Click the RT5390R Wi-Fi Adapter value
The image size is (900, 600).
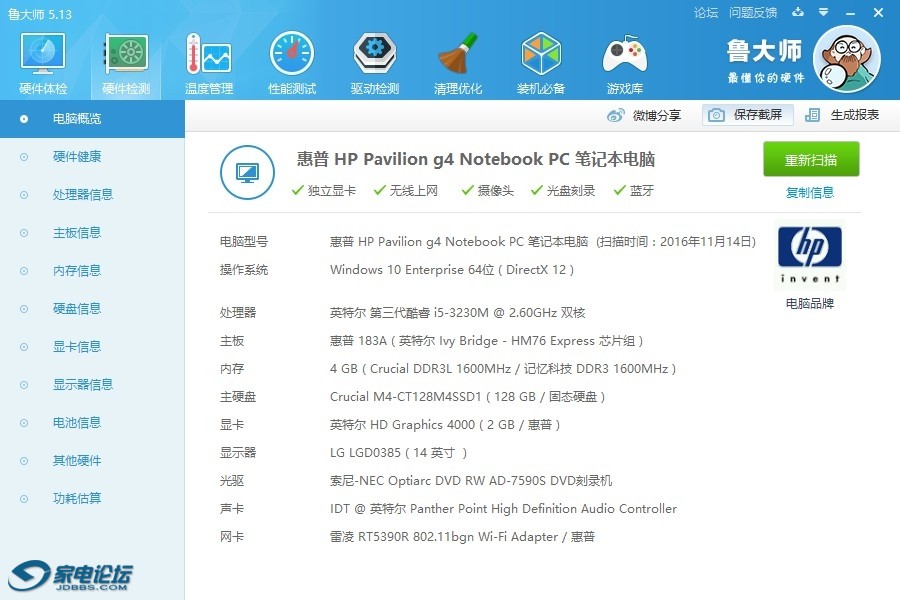coord(462,537)
